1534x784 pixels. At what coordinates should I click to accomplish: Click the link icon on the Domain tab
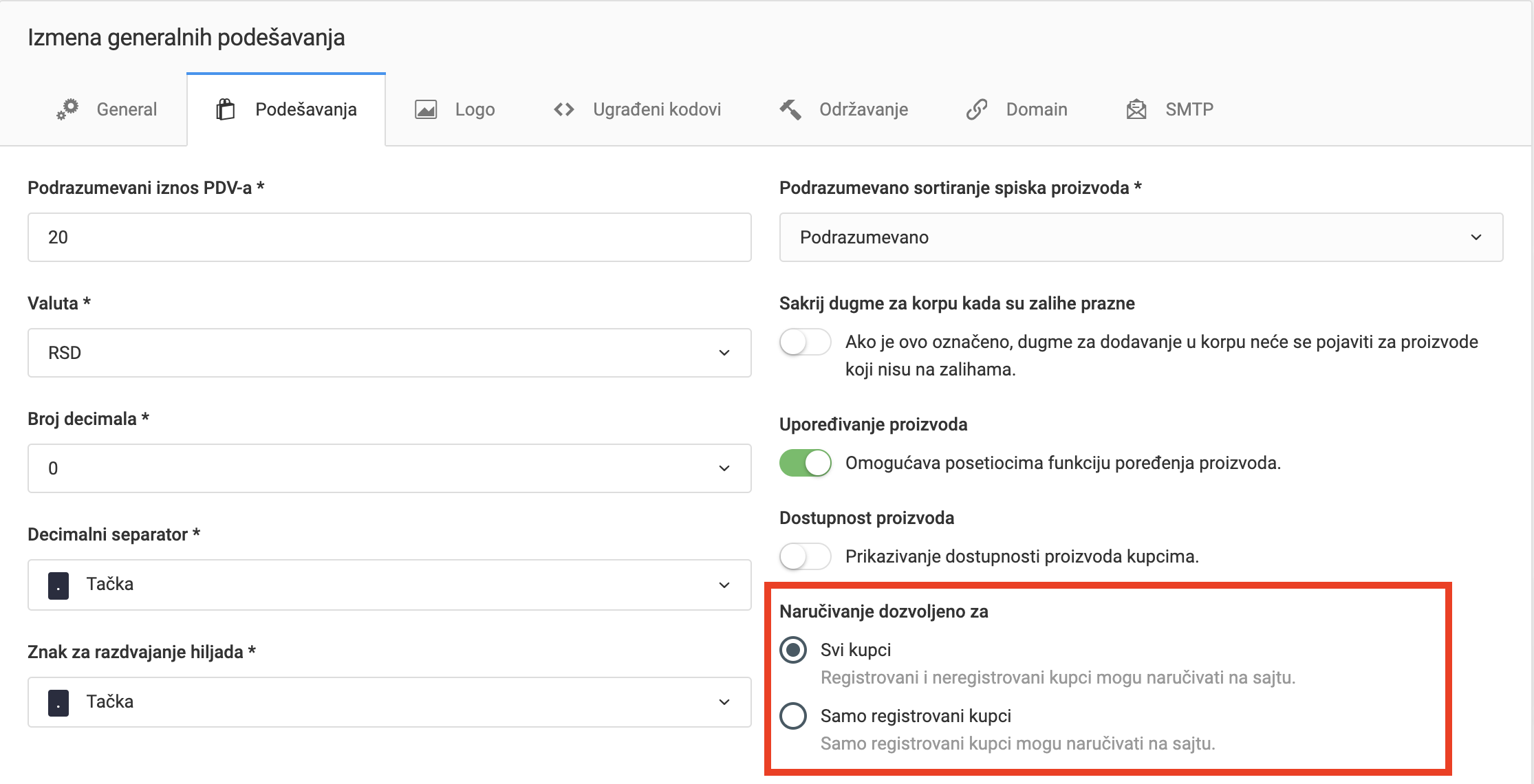click(976, 109)
